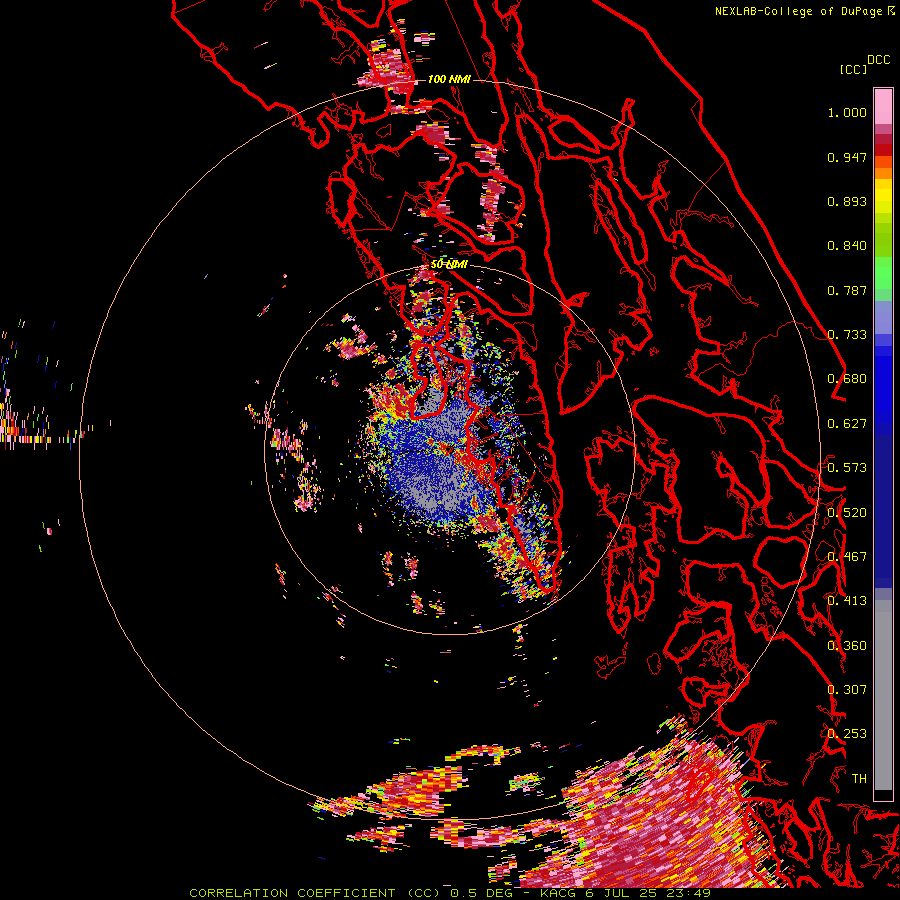Click the 0.893 scale value
This screenshot has width=900, height=900.
[x=847, y=201]
